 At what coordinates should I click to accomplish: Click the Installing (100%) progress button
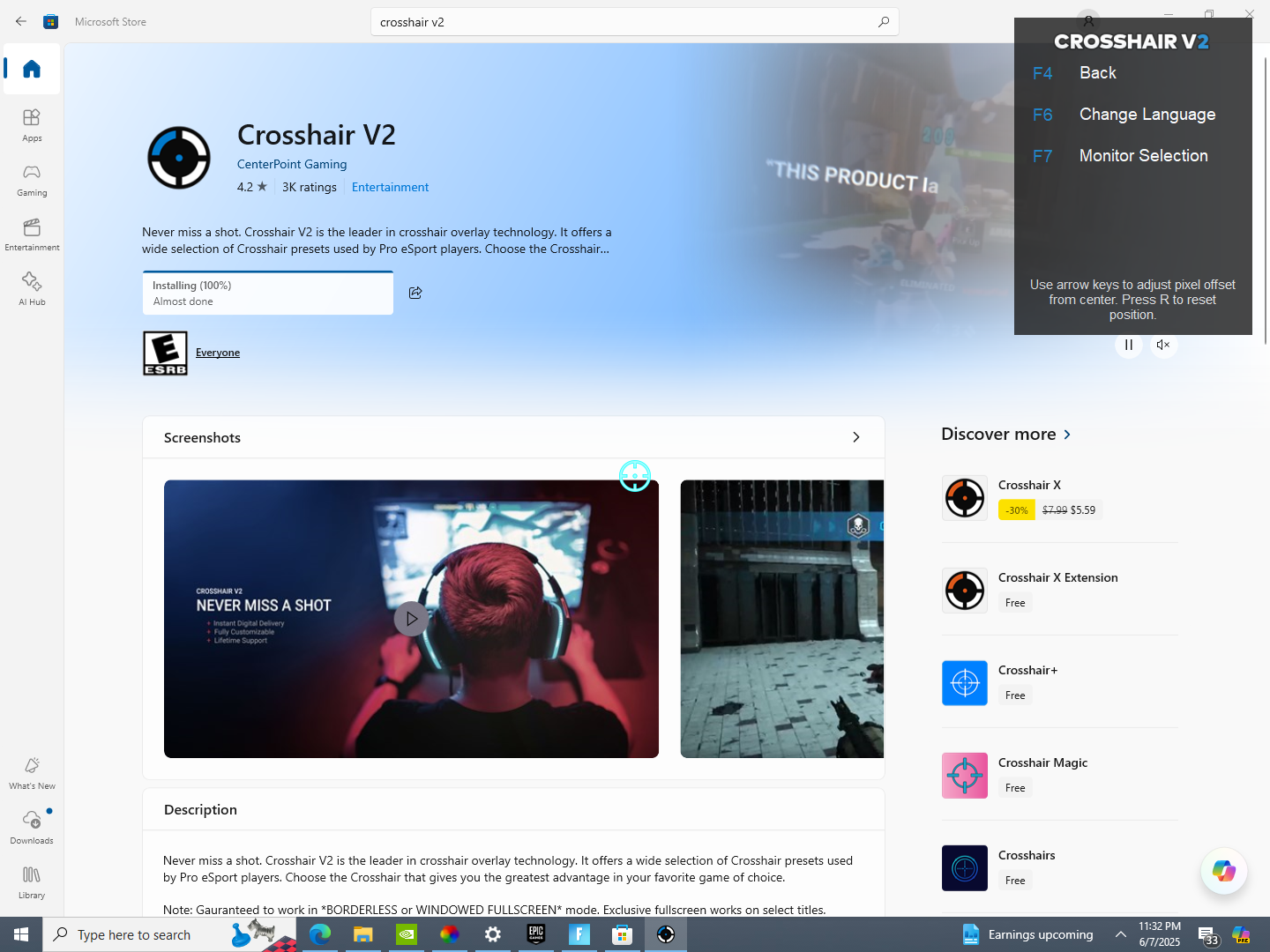(x=268, y=293)
